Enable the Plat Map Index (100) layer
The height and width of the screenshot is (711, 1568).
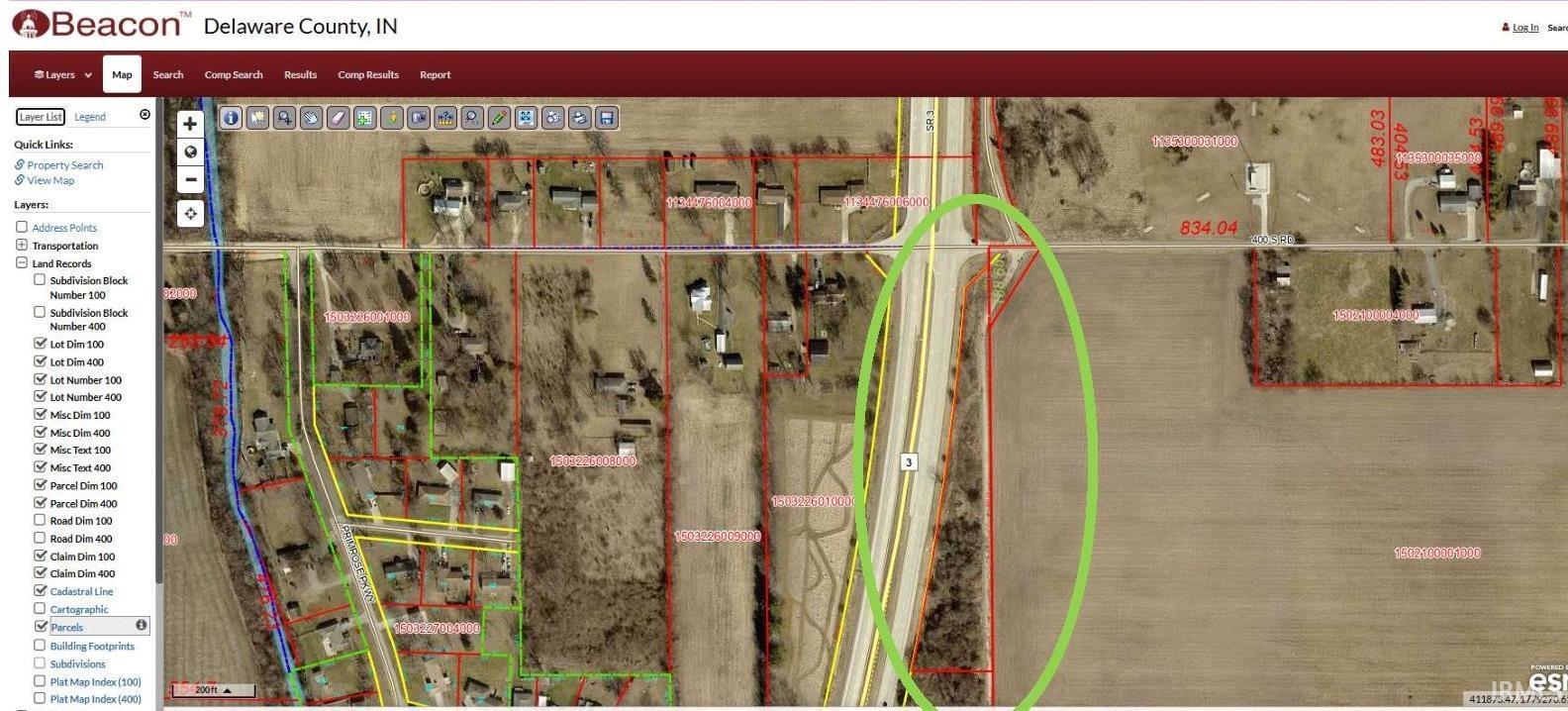click(x=40, y=680)
